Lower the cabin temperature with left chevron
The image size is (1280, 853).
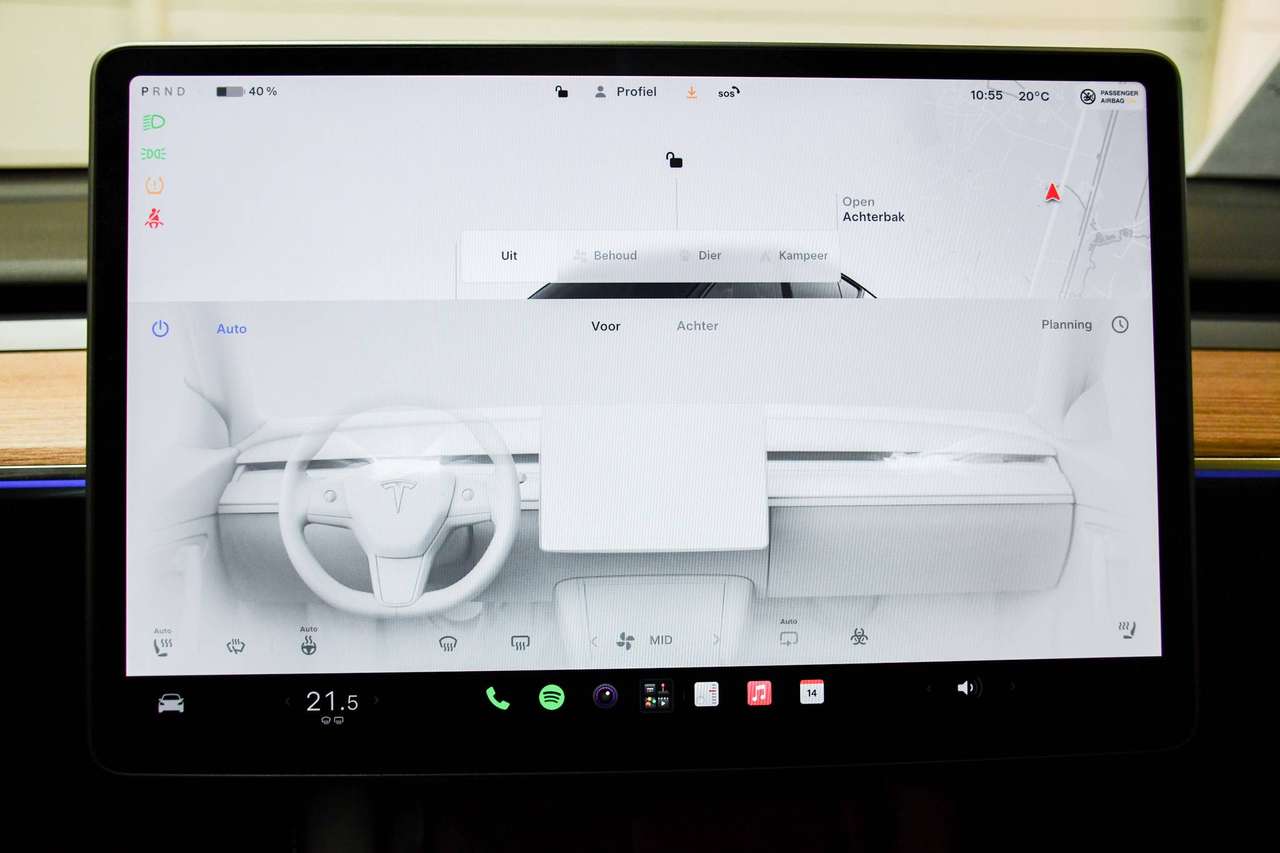pos(288,701)
